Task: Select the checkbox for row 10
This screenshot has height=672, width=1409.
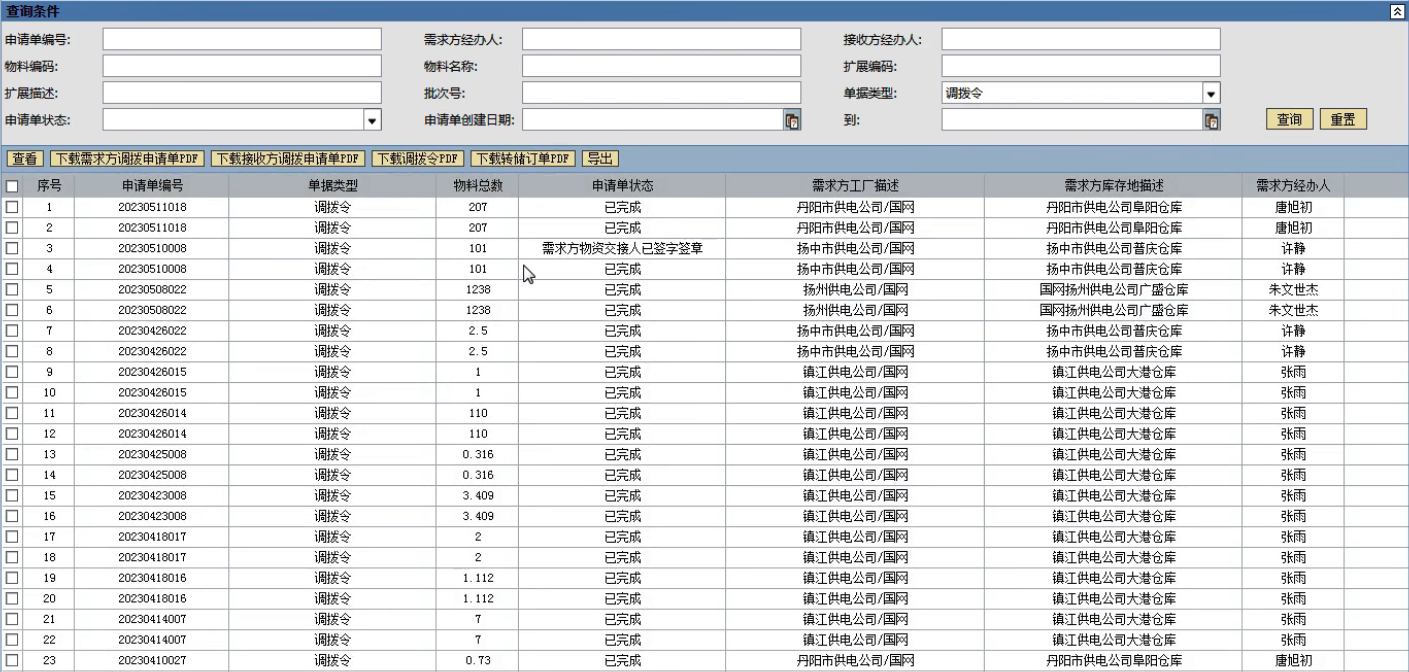Action: pos(12,392)
